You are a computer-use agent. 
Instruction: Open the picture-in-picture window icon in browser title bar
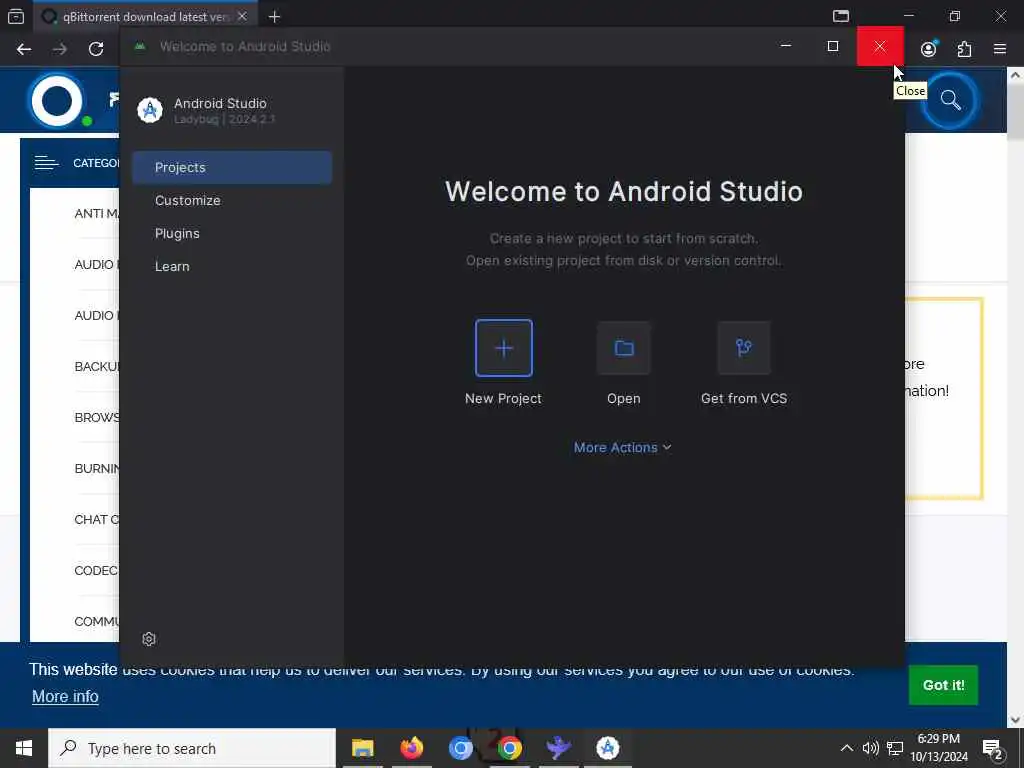point(841,16)
